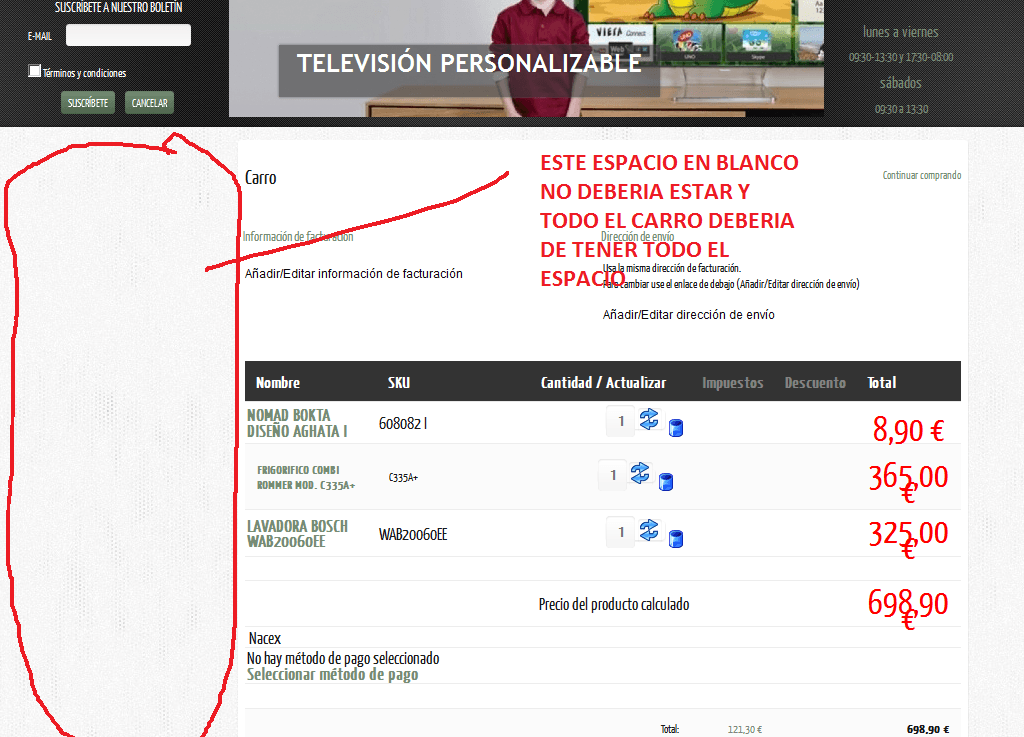The image size is (1024, 737).
Task: Click the CANCELAR button
Action: click(150, 102)
